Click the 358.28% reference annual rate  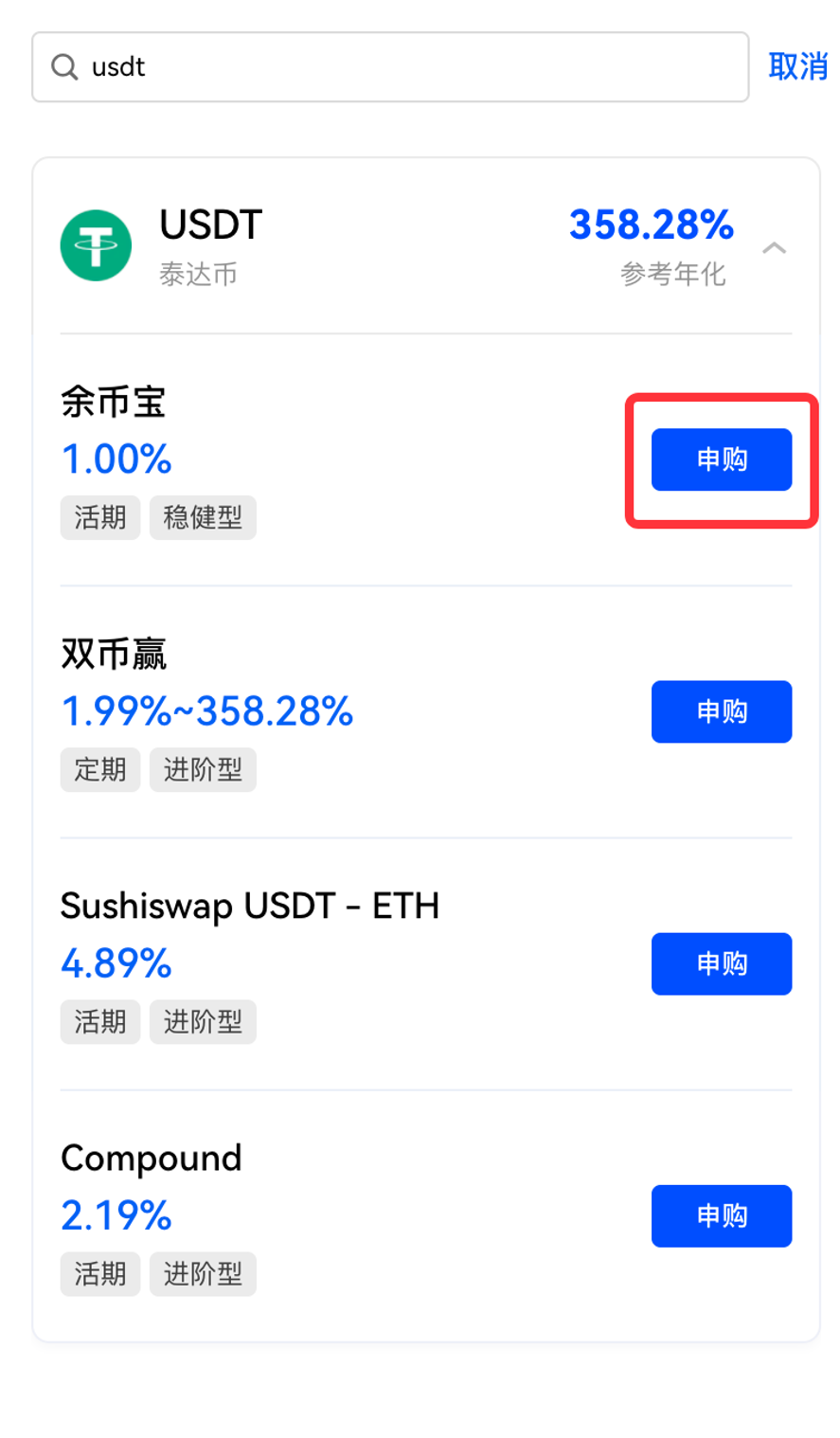(652, 225)
